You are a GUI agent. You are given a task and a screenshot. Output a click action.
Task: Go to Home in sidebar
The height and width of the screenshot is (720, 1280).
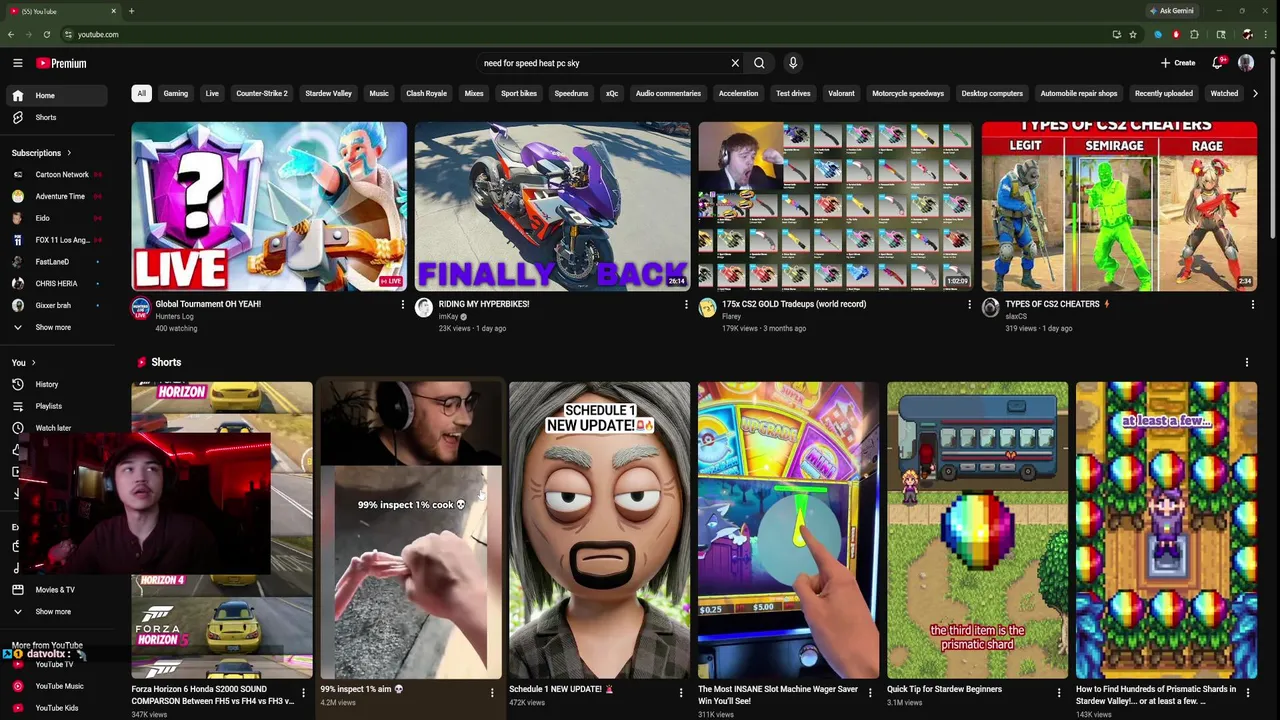tap(56, 96)
